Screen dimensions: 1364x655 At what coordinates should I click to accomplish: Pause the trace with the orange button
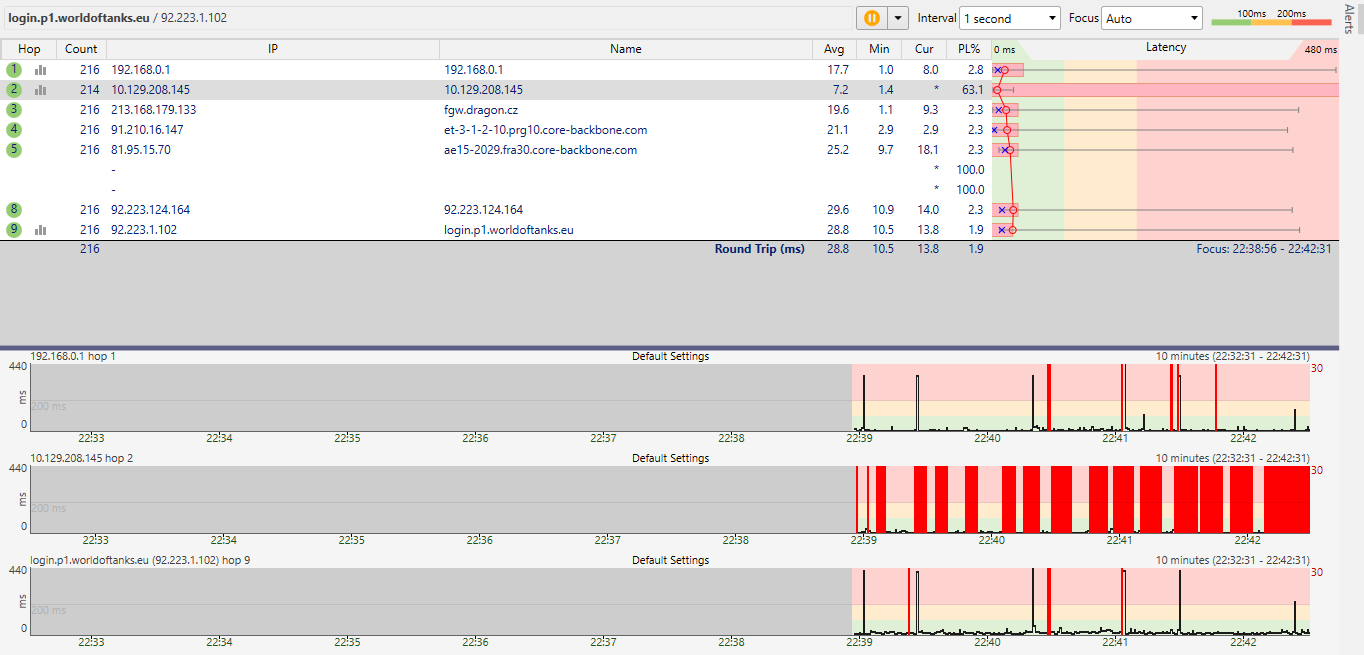pos(870,18)
